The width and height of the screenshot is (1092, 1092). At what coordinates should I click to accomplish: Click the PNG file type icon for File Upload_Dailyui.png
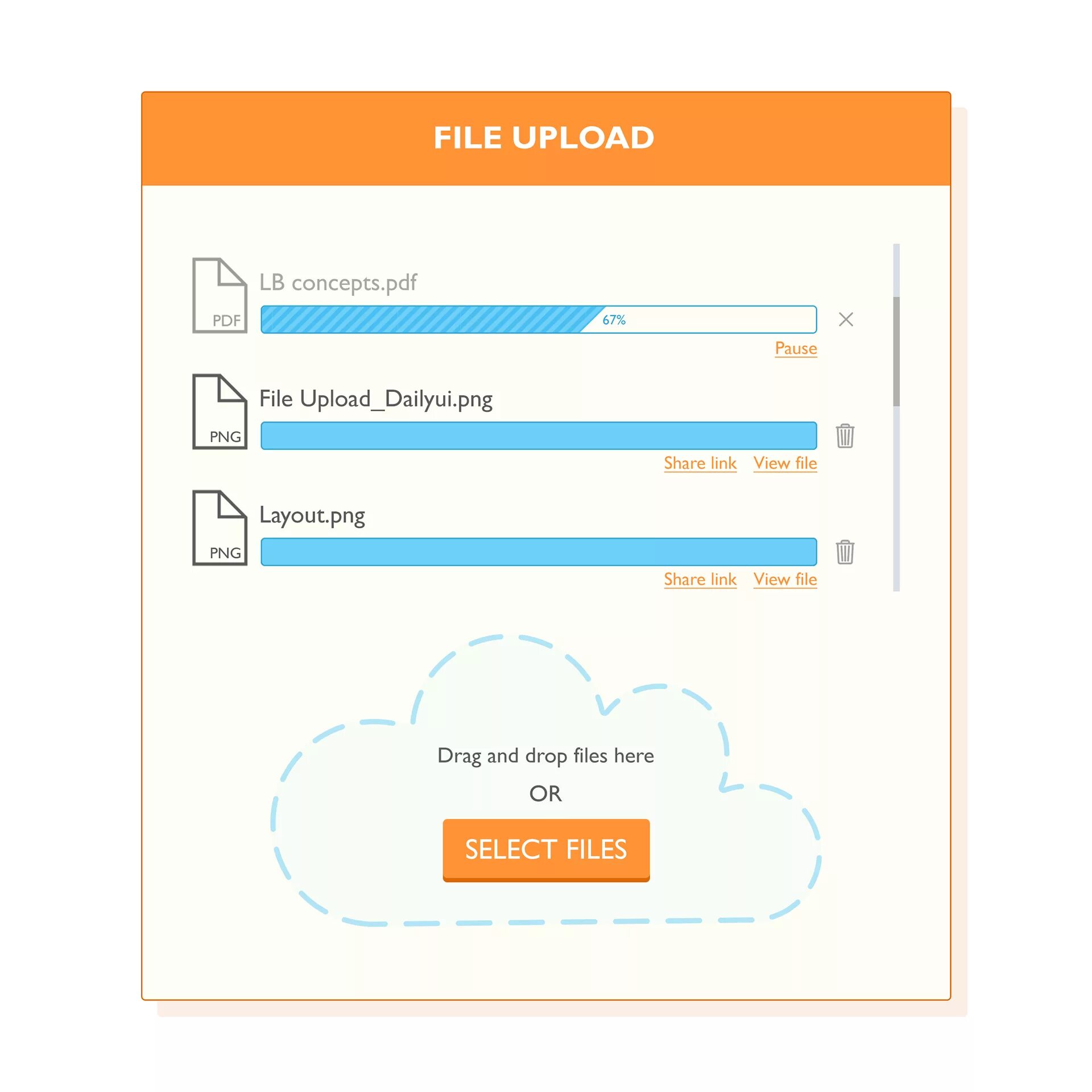[x=218, y=414]
